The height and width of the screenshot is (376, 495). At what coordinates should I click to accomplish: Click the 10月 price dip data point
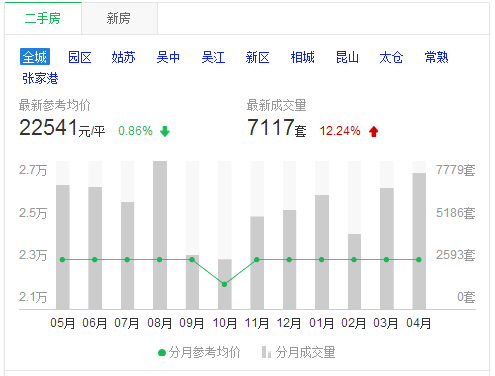[224, 284]
